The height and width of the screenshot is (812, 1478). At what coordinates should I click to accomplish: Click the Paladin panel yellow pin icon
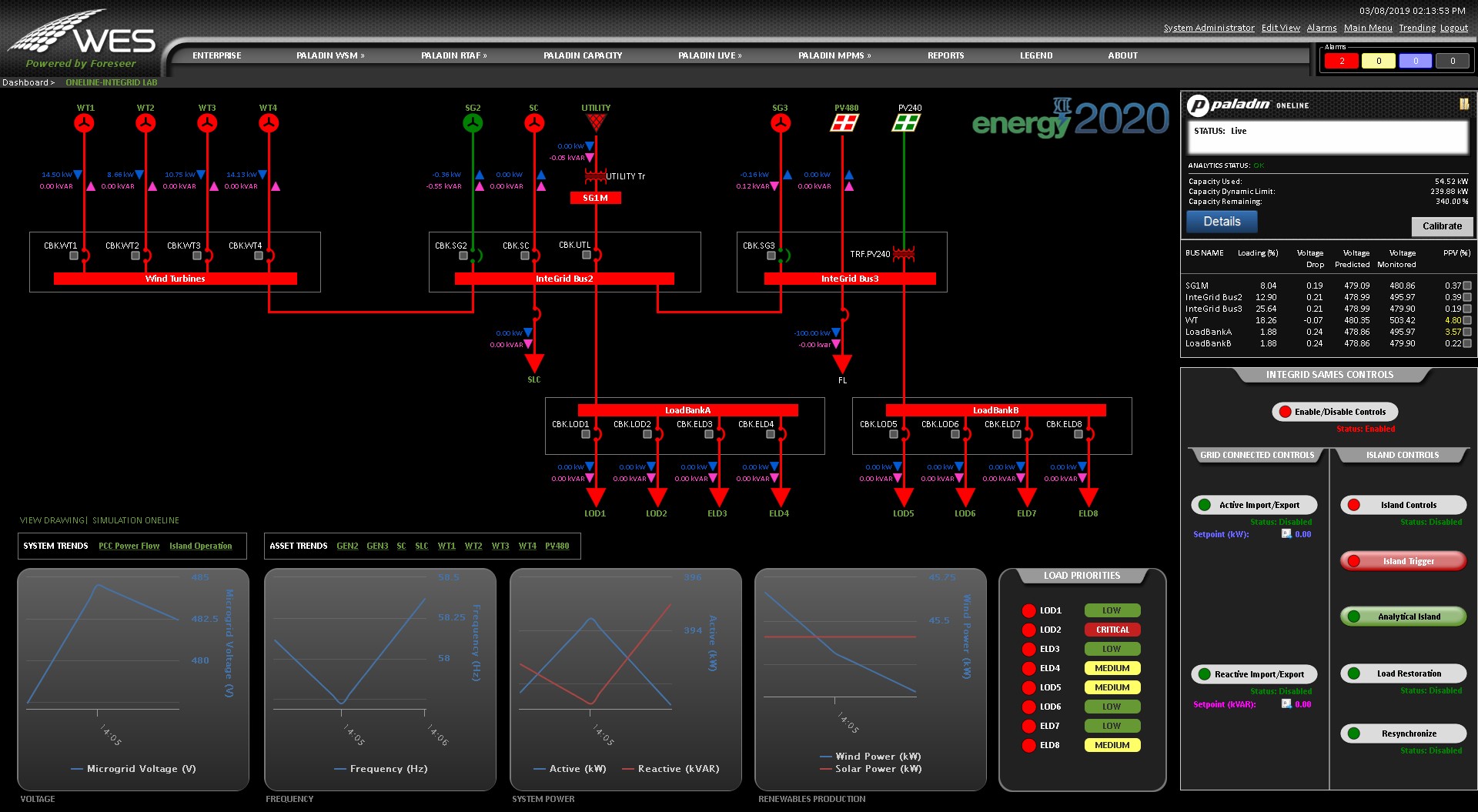(1464, 104)
